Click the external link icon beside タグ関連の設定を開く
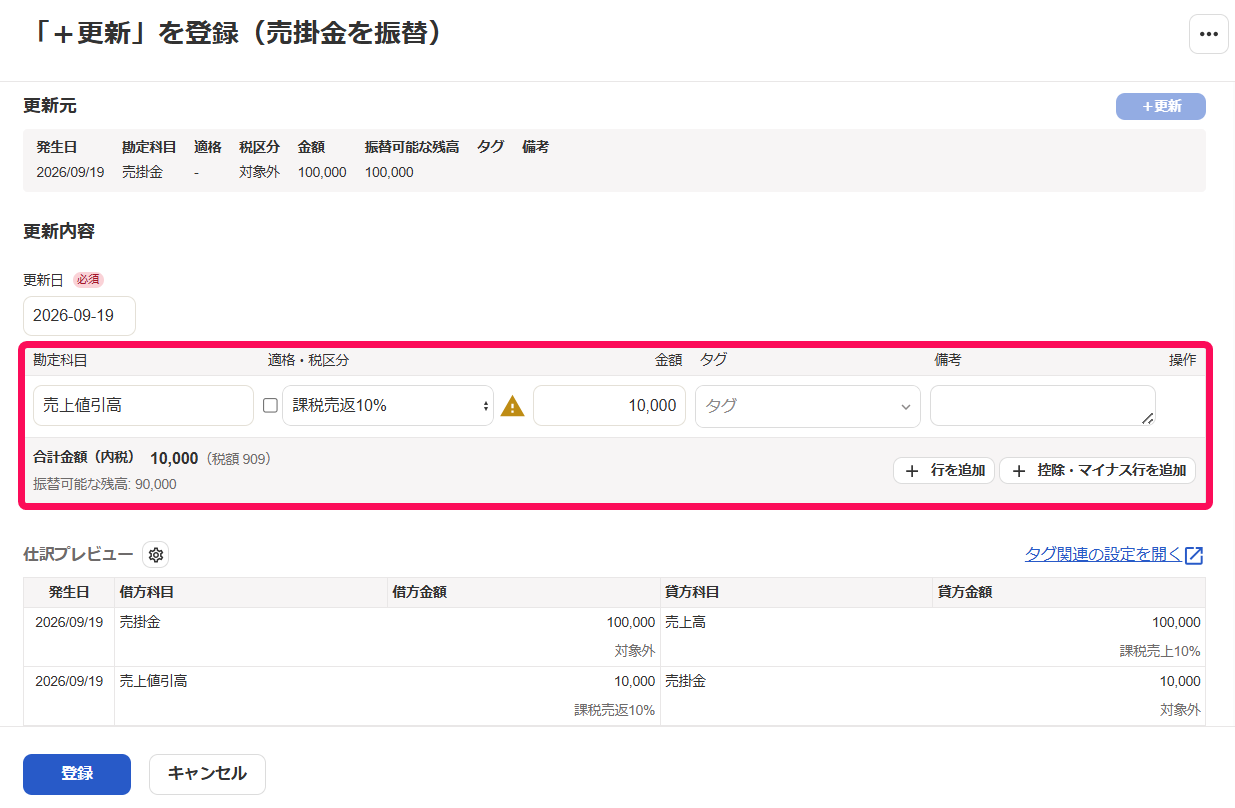 click(x=1194, y=556)
